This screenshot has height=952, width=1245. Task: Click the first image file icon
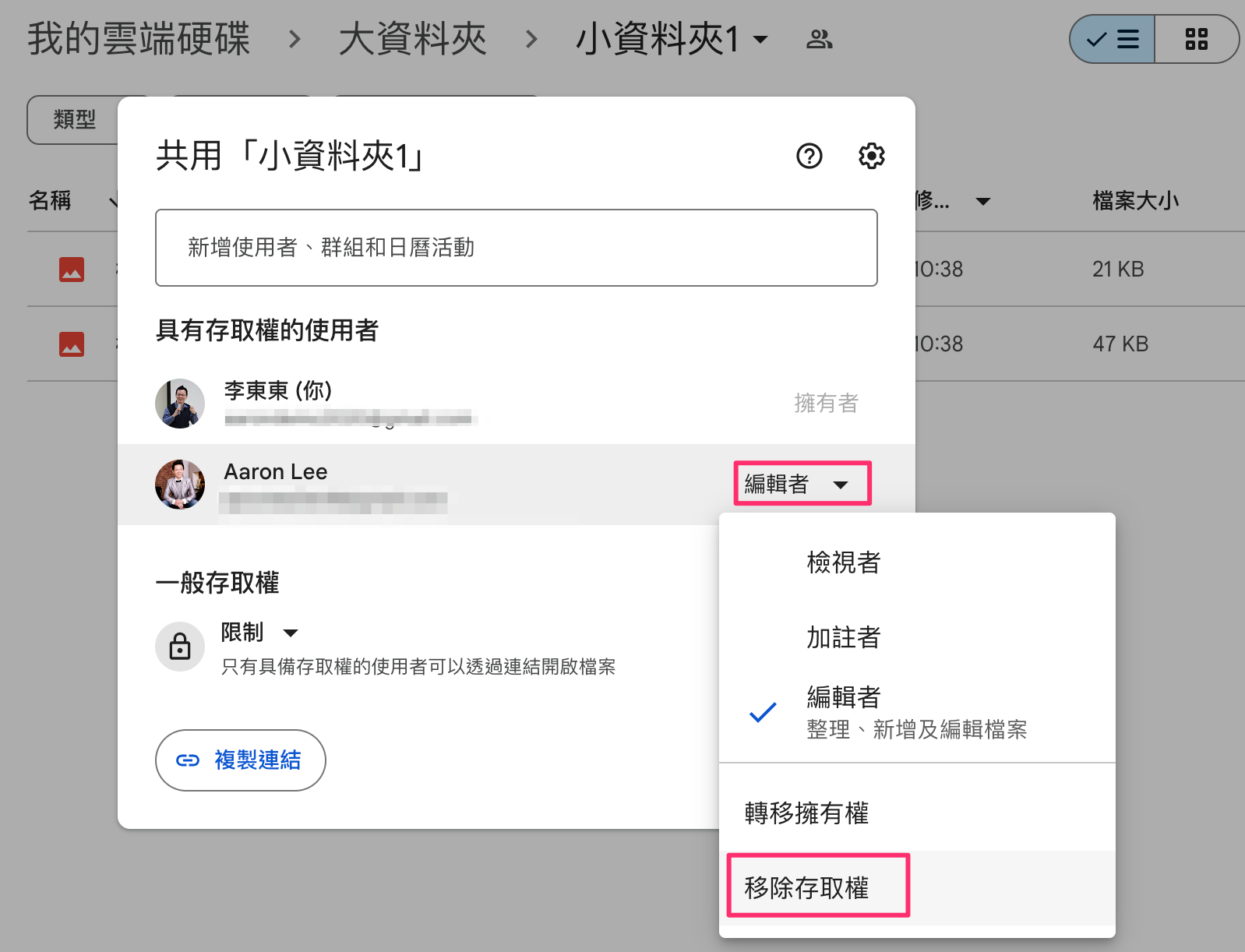coord(72,270)
